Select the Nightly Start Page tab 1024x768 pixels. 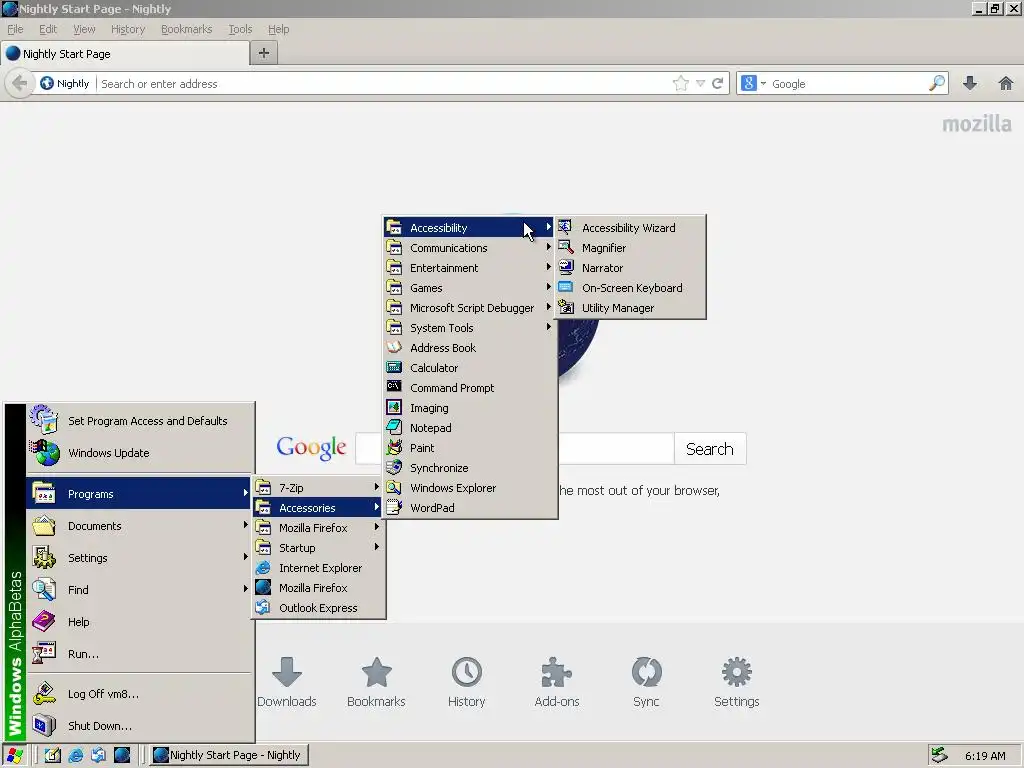coord(125,54)
